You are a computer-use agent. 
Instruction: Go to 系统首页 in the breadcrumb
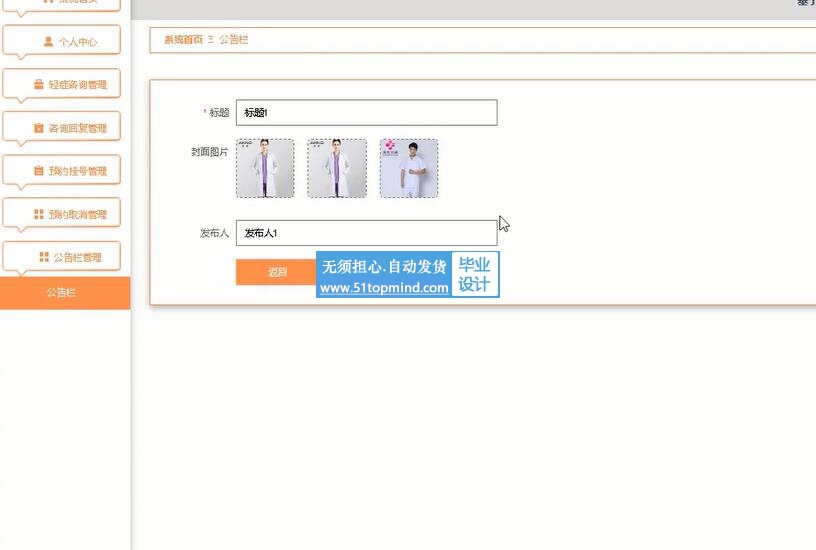coord(183,40)
